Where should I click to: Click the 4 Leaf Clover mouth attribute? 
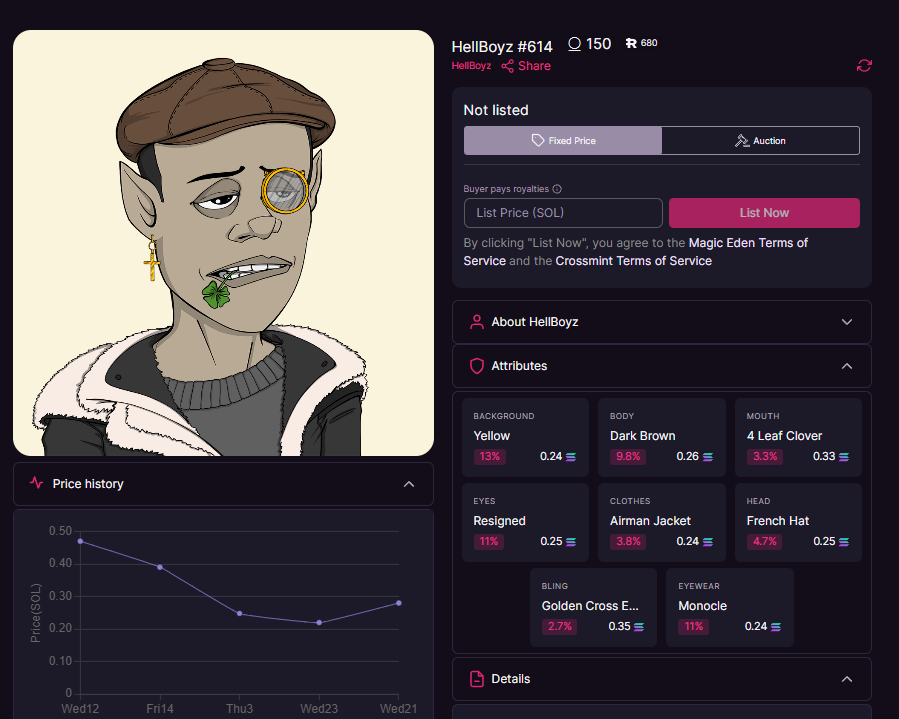784,436
